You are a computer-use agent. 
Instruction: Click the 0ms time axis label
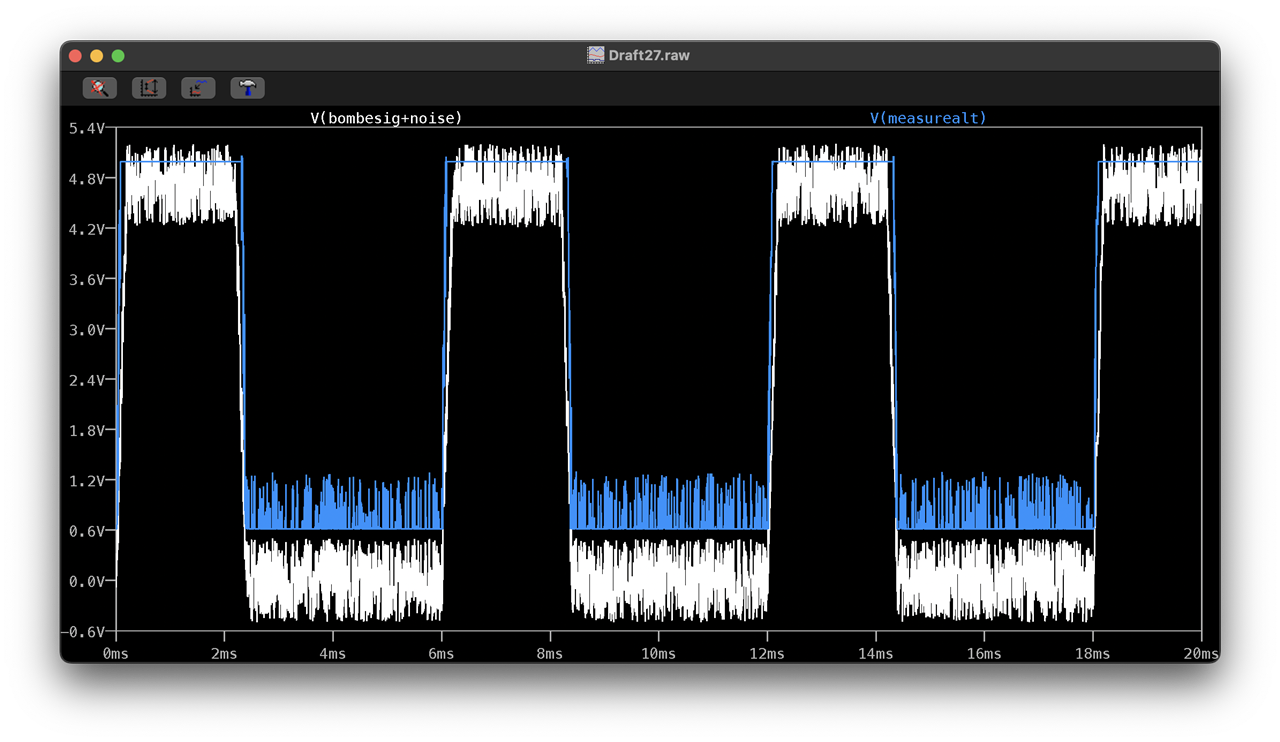(116, 654)
